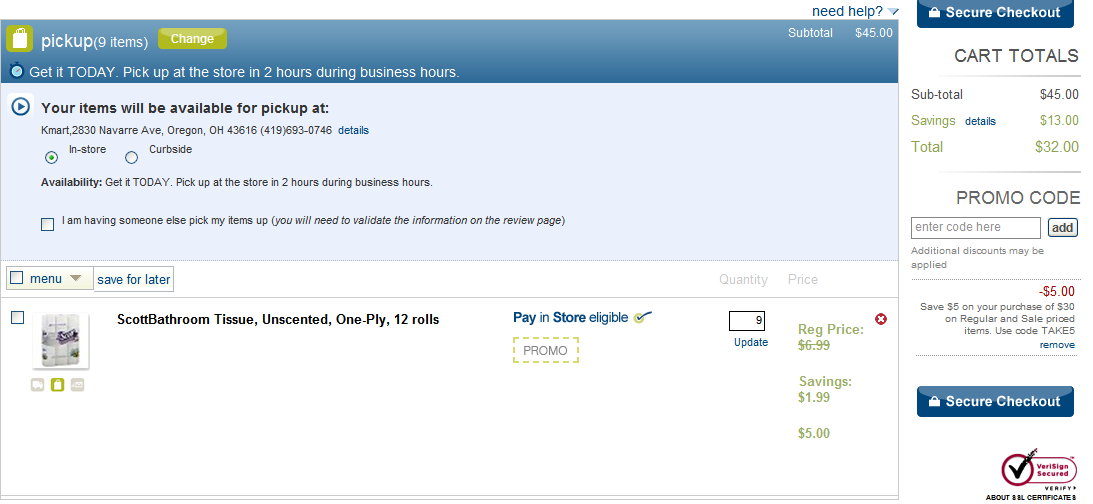This screenshot has width=1093, height=504.
Task: Open the need help dropdown
Action: [x=855, y=11]
